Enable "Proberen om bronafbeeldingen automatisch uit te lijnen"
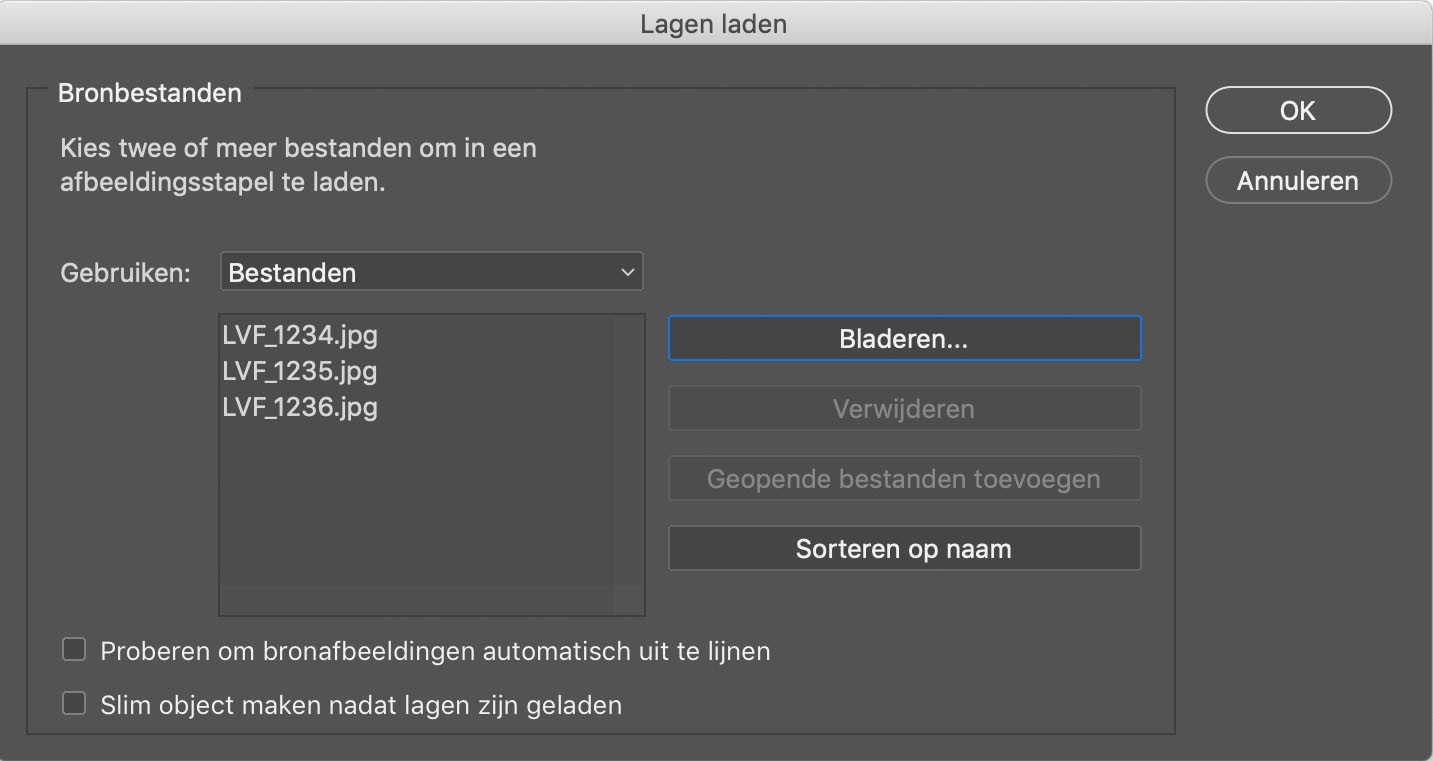The width and height of the screenshot is (1433, 761). pos(73,649)
